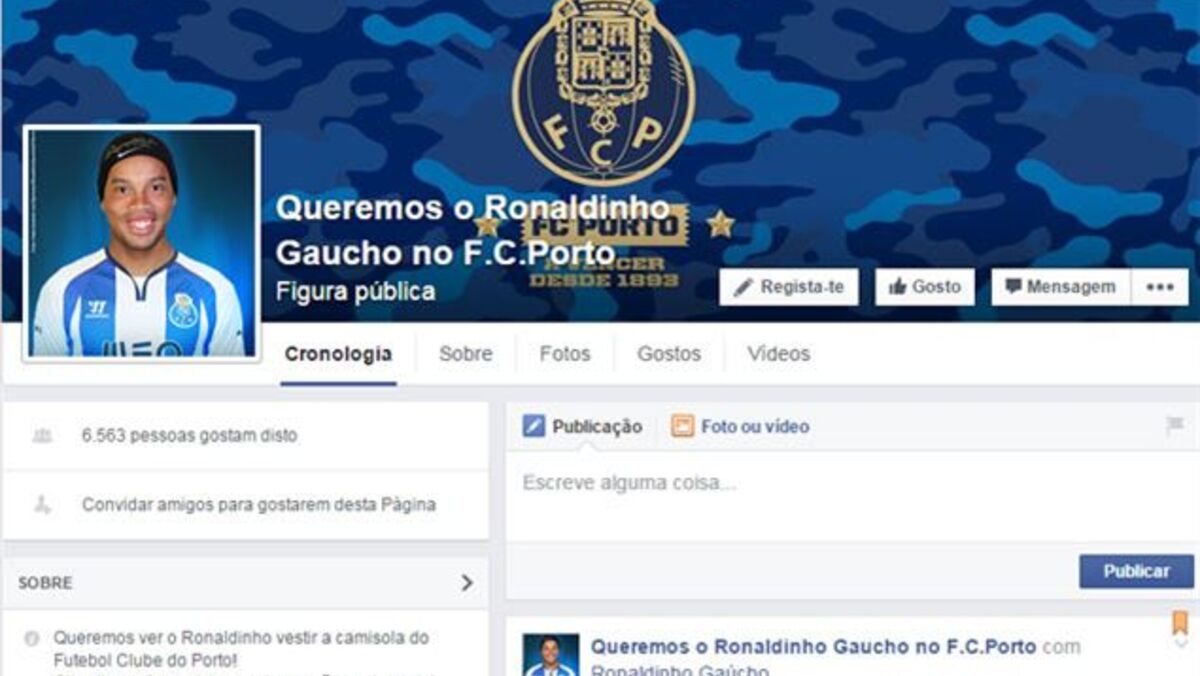
Task: Open the three-dots more options menu
Action: click(x=1160, y=287)
